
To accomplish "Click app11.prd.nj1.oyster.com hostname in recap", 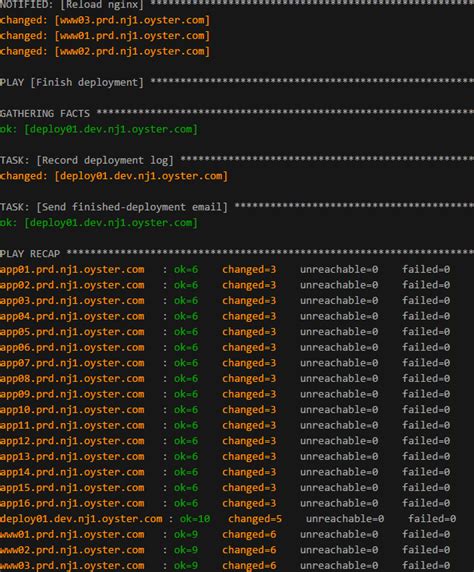I will coord(72,425).
